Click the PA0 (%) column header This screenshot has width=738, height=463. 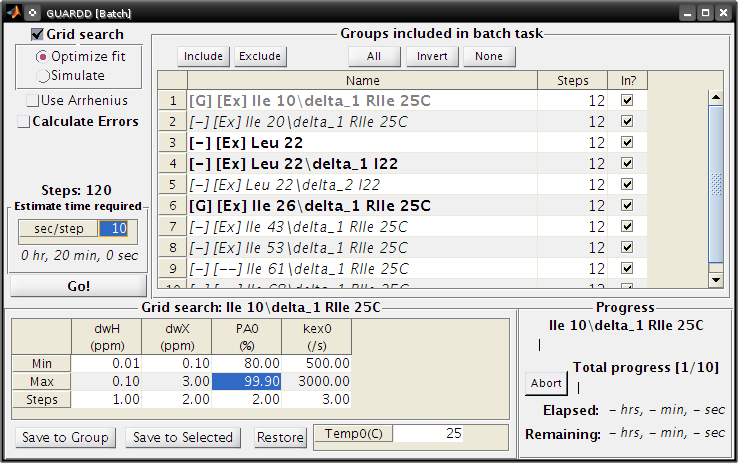[x=247, y=337]
